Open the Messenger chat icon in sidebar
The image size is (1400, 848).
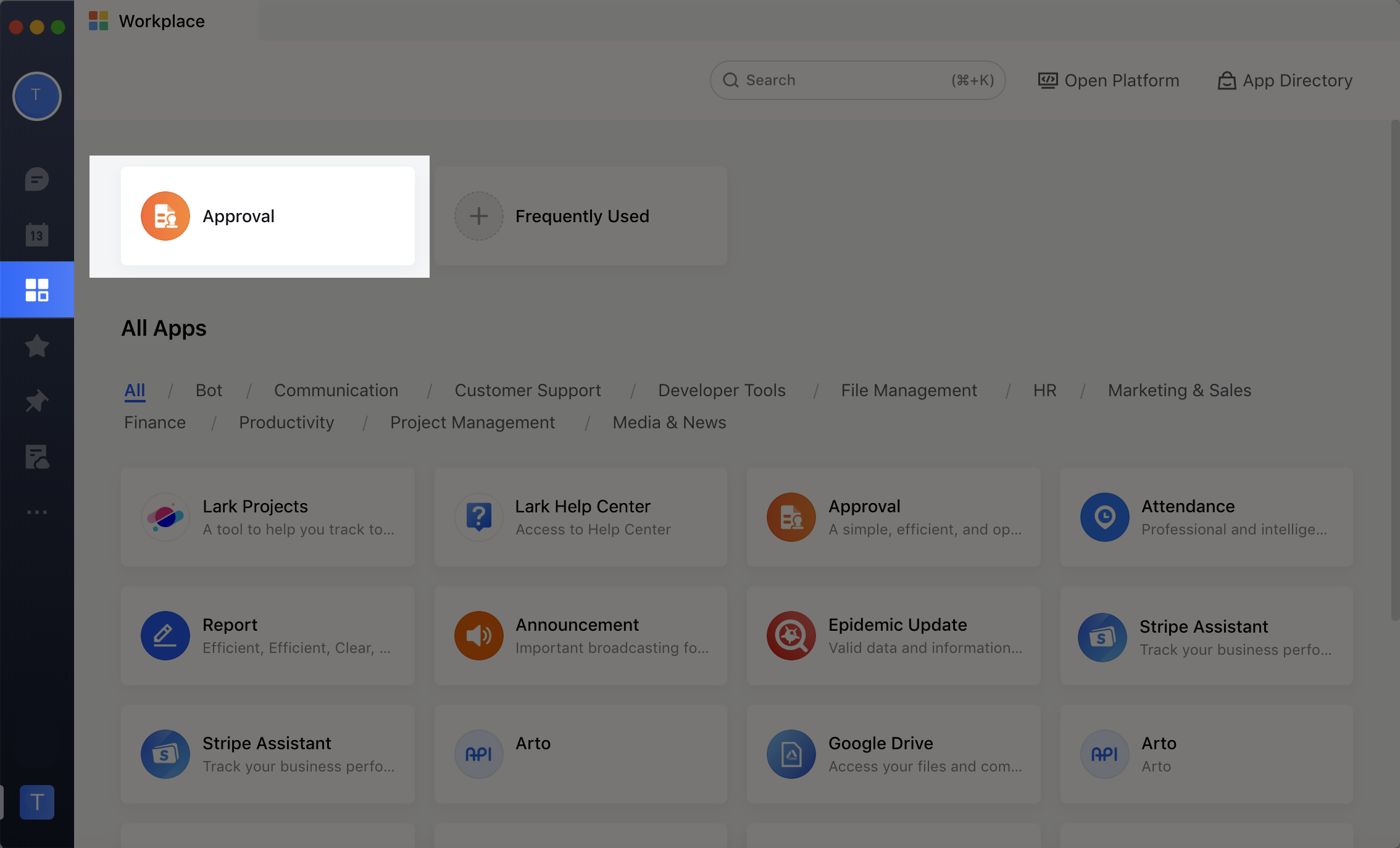pos(36,180)
